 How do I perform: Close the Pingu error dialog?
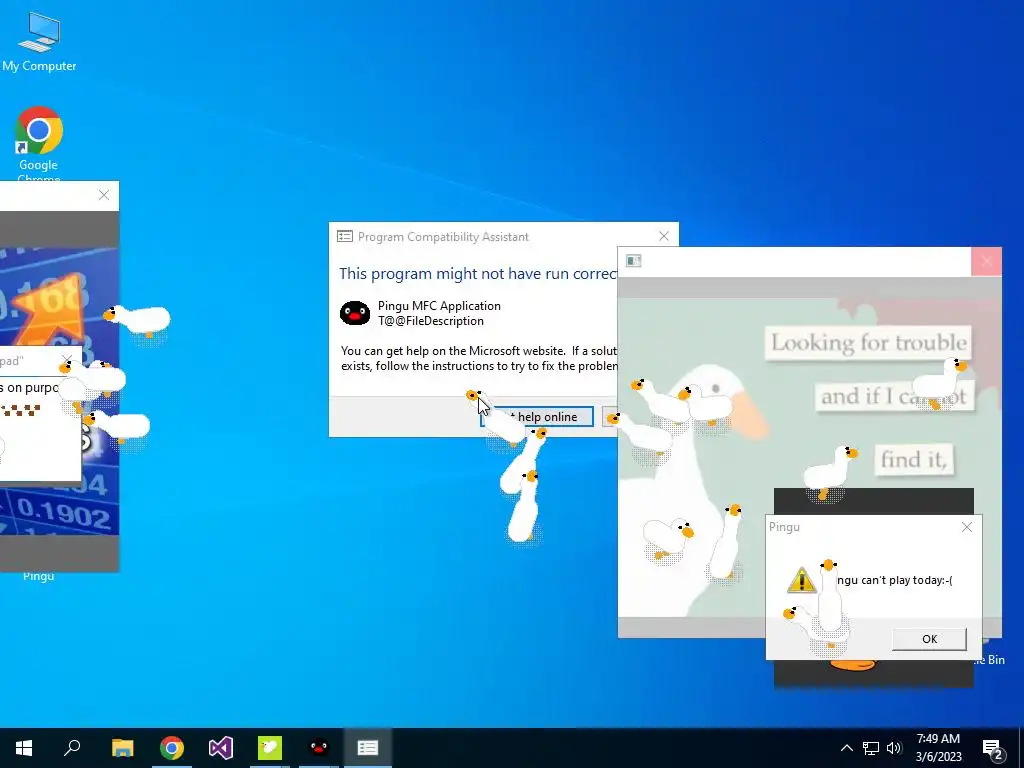coord(967,527)
